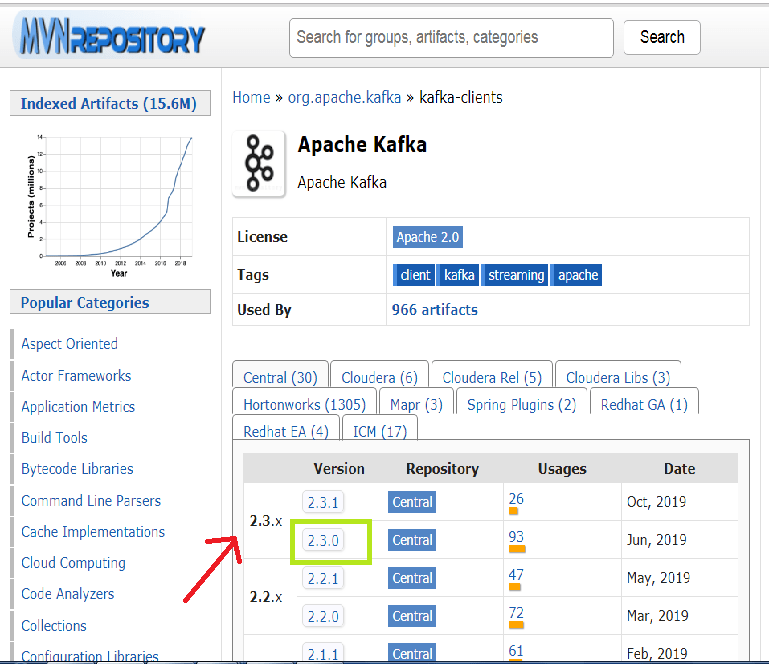Click the search input field
This screenshot has height=664, width=769.
point(451,38)
